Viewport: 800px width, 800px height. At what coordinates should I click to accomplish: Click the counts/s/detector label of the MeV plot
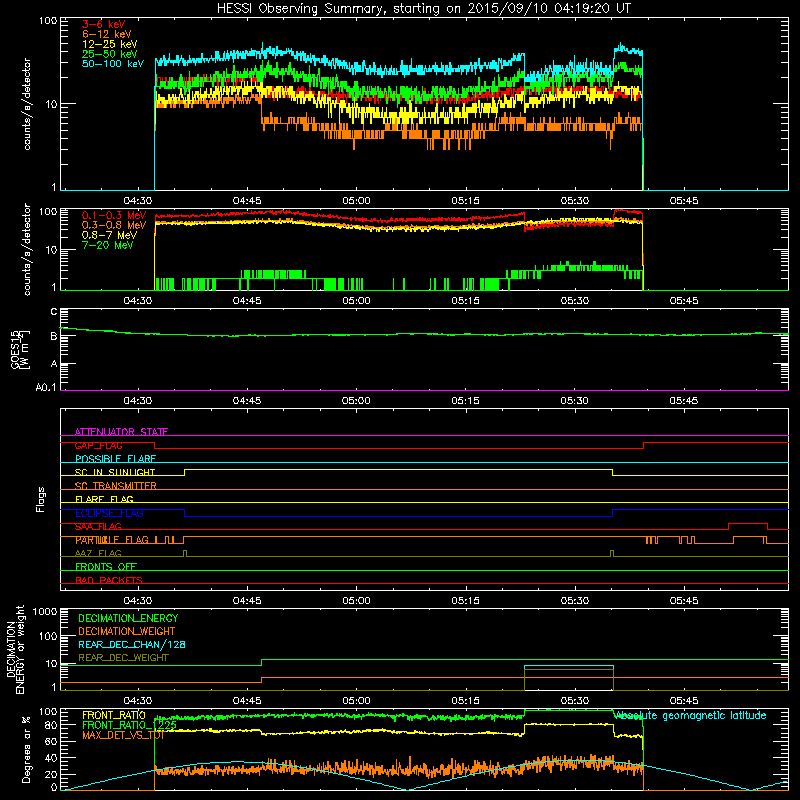tap(26, 250)
